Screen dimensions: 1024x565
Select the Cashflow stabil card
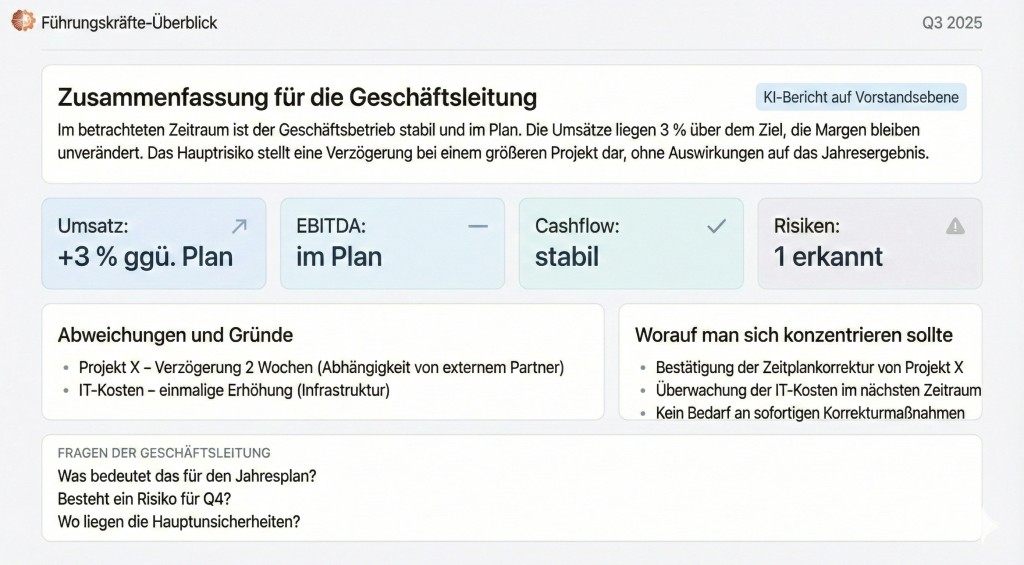coord(630,243)
